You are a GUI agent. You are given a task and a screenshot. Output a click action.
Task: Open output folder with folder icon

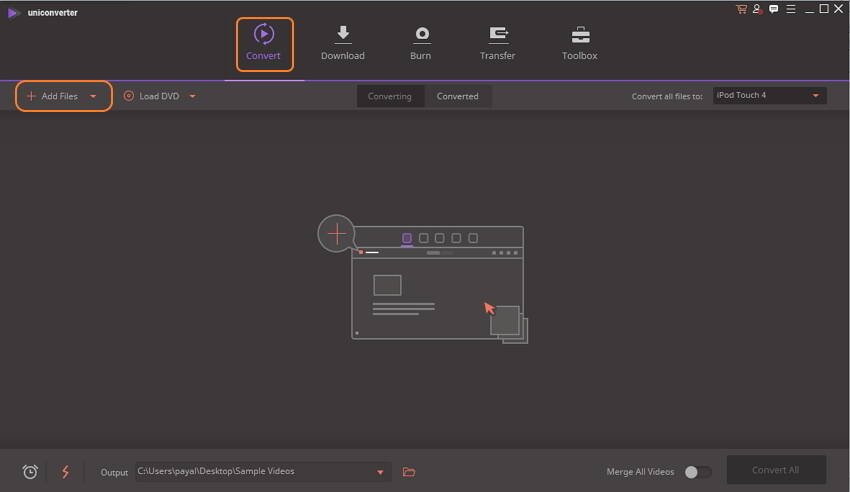[x=408, y=472]
